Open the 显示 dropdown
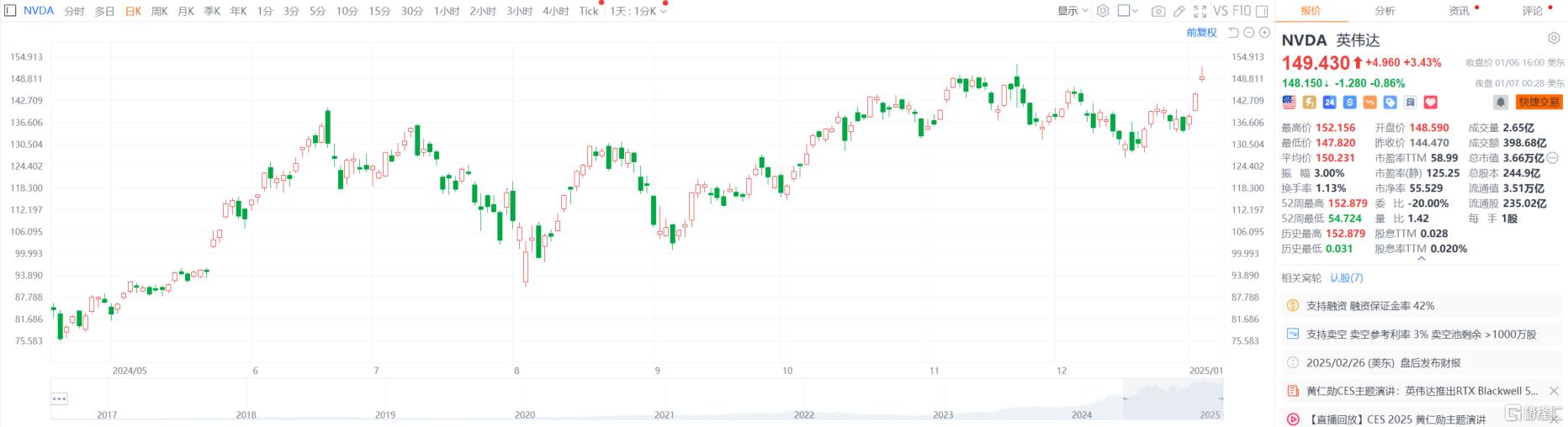Screen dimensions: 1568x427 1073,11
